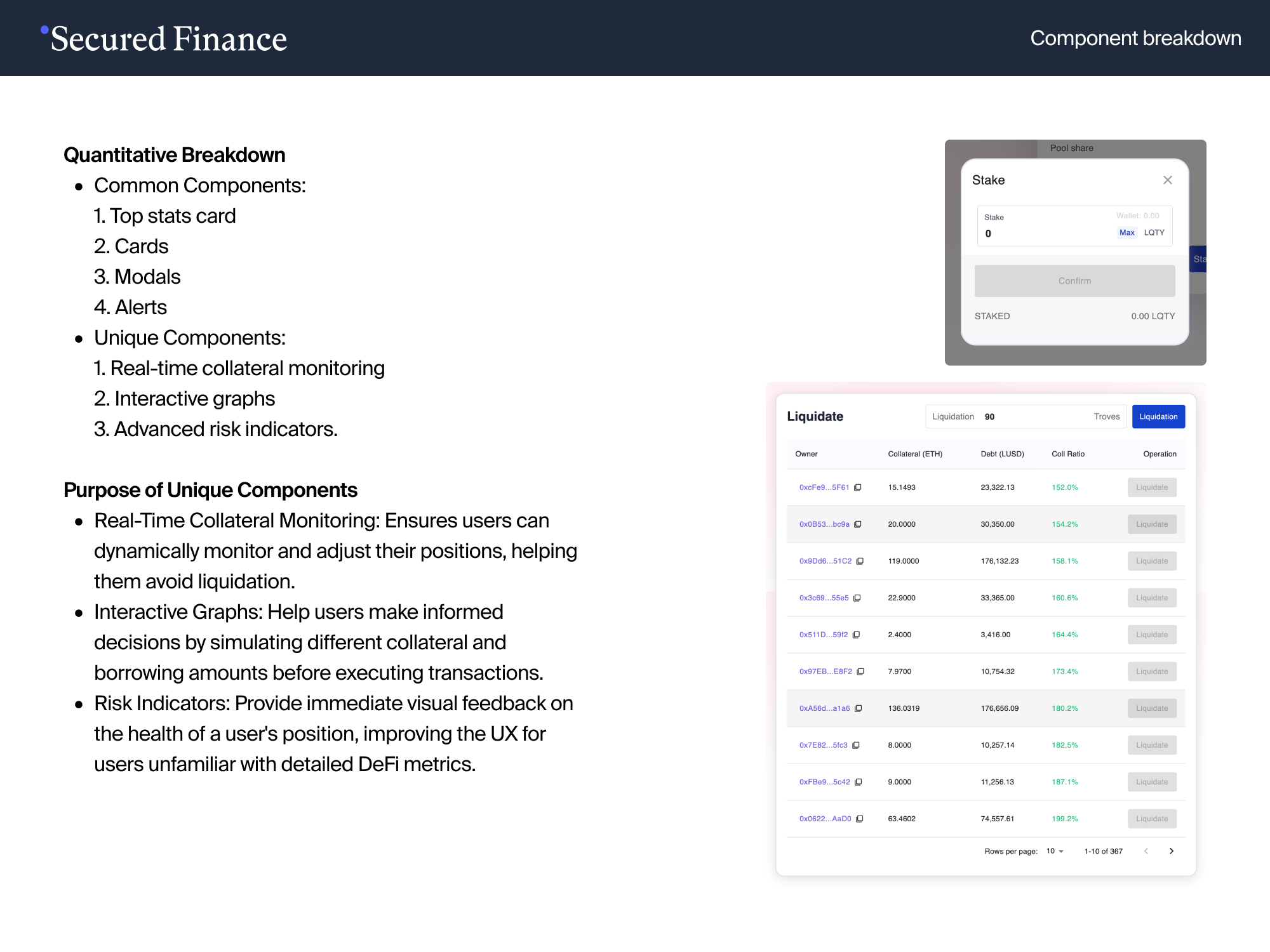Click the blue Liquidation button
1270x952 pixels.
tap(1158, 416)
